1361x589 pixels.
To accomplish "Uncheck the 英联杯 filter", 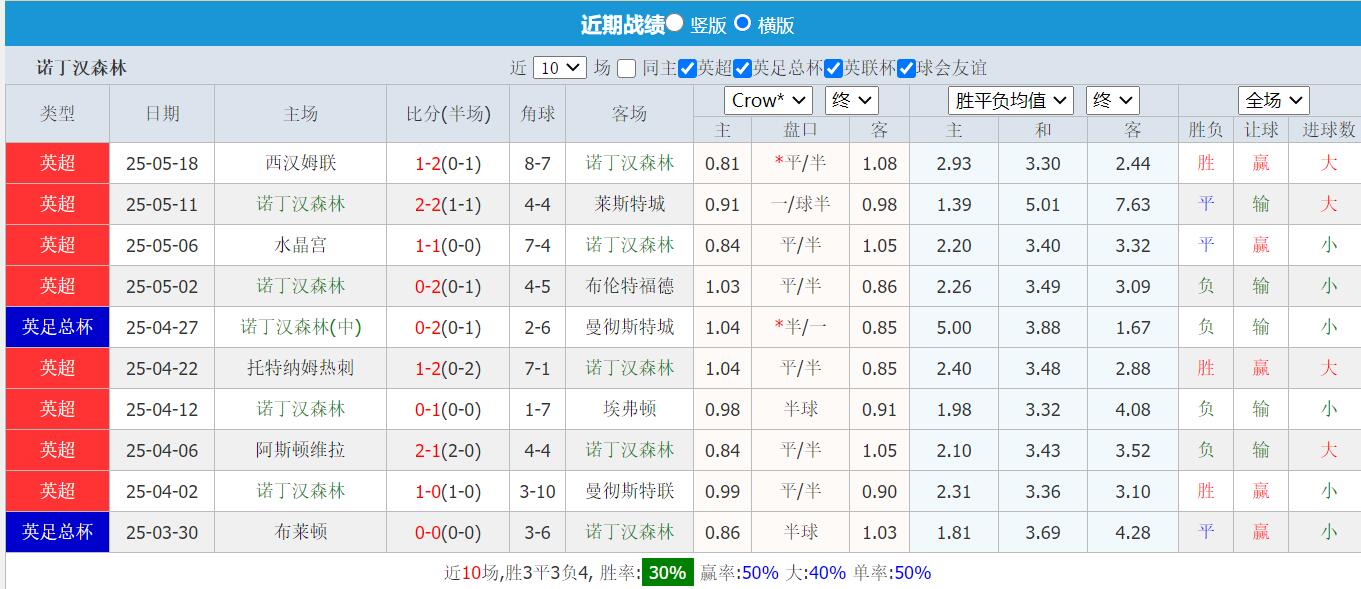I will [x=832, y=67].
